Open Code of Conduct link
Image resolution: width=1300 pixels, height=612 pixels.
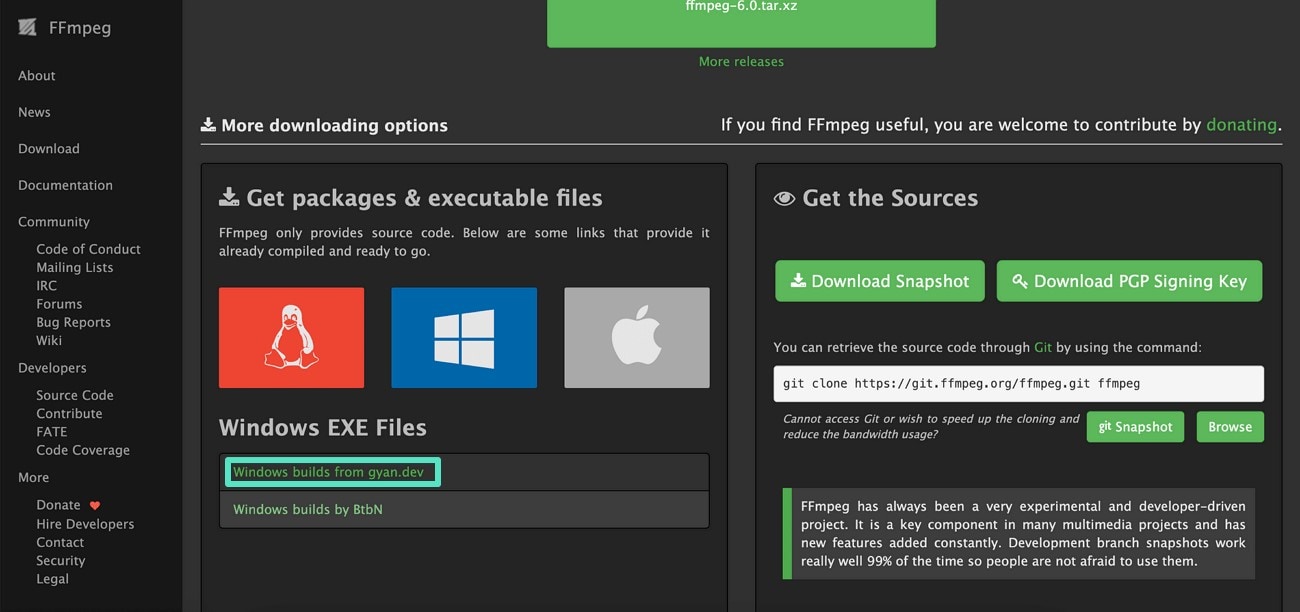click(x=88, y=249)
